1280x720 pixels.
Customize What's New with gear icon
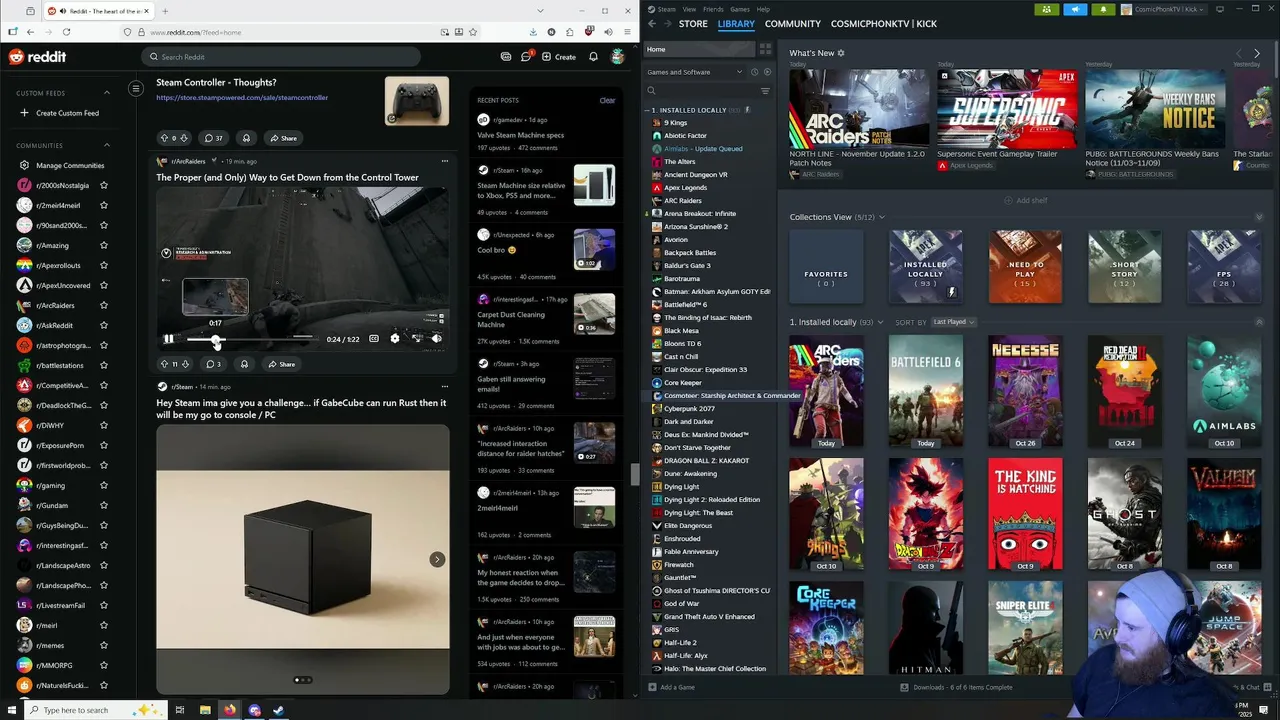841,53
